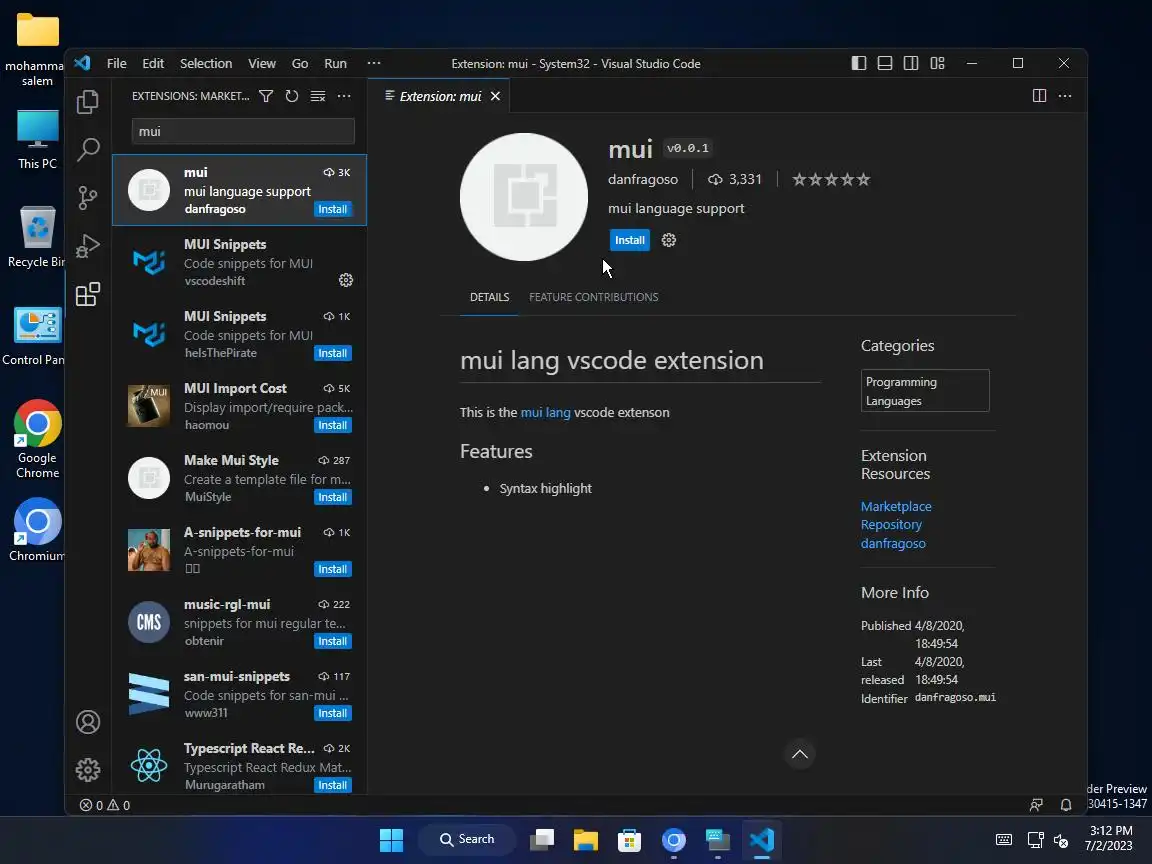This screenshot has height=864, width=1152.
Task: Open the Accounts icon in activity bar
Action: (x=87, y=722)
